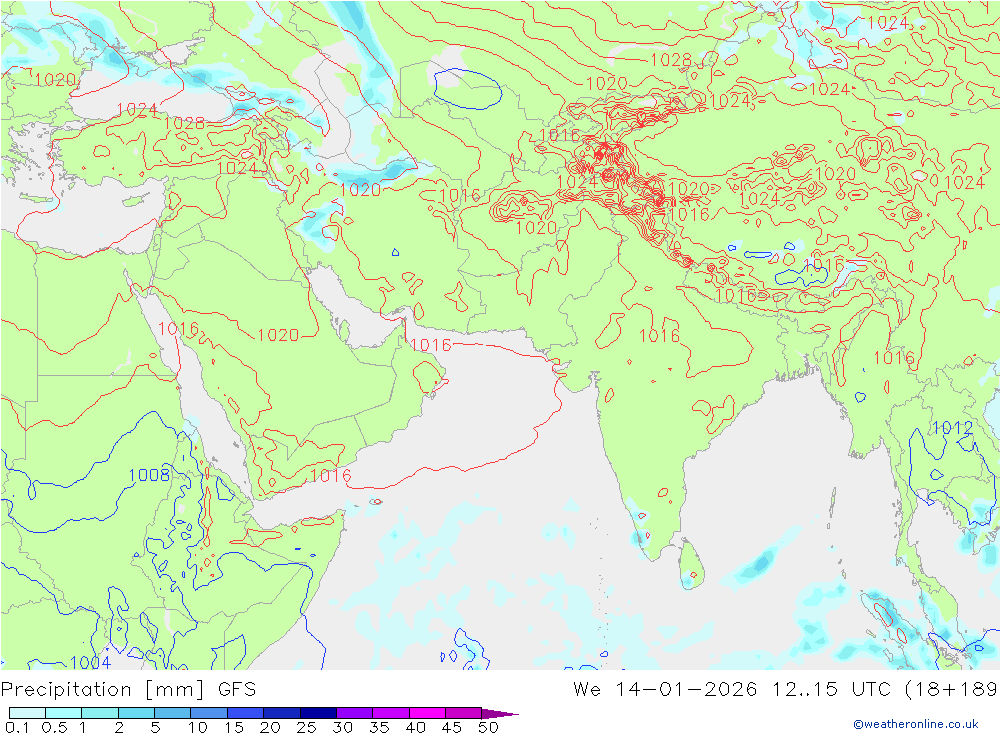
Task: Click the forecast date 'We 14-01-2026' text
Action: (x=665, y=690)
